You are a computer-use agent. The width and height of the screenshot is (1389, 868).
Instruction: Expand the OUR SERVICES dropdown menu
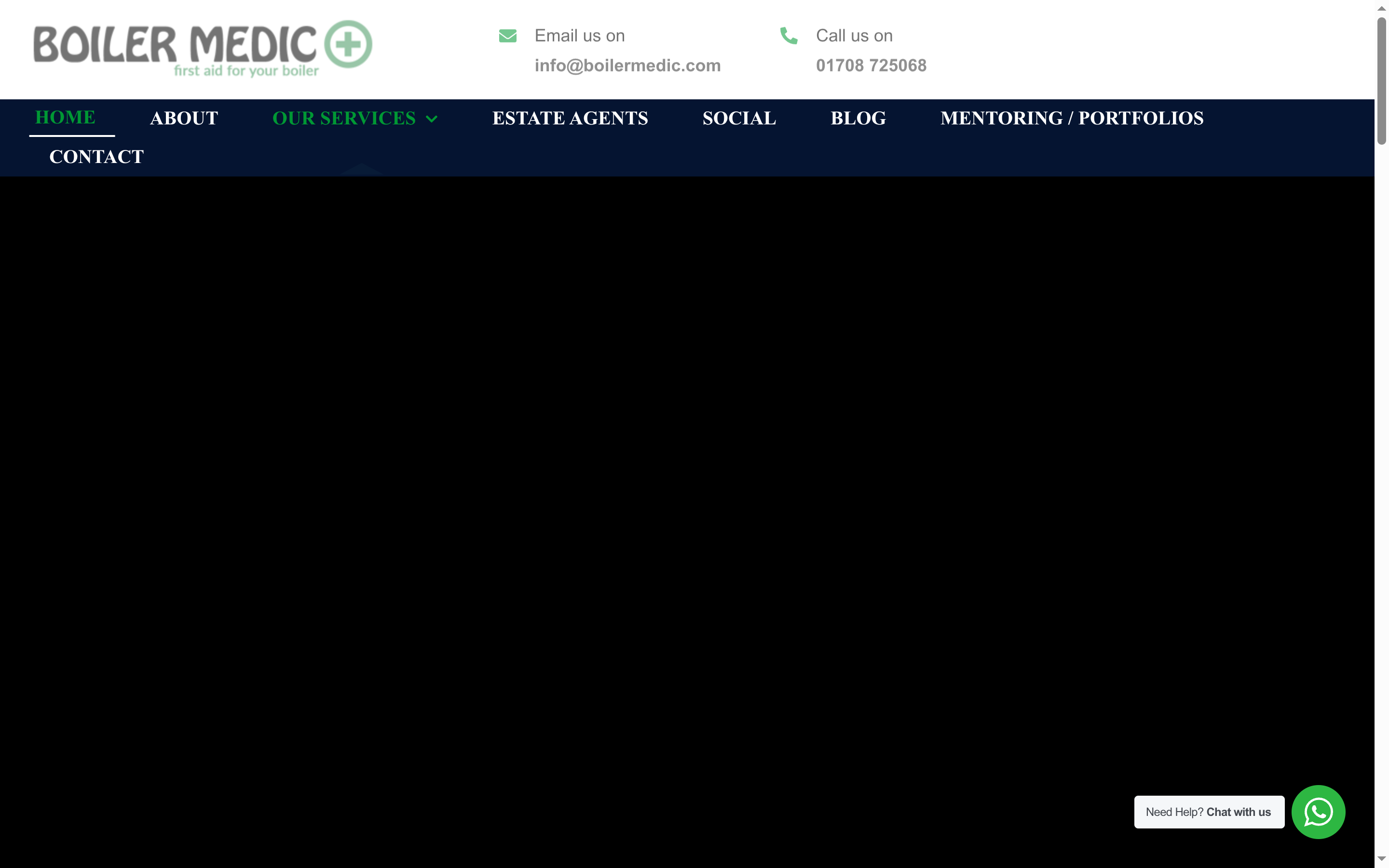343,118
